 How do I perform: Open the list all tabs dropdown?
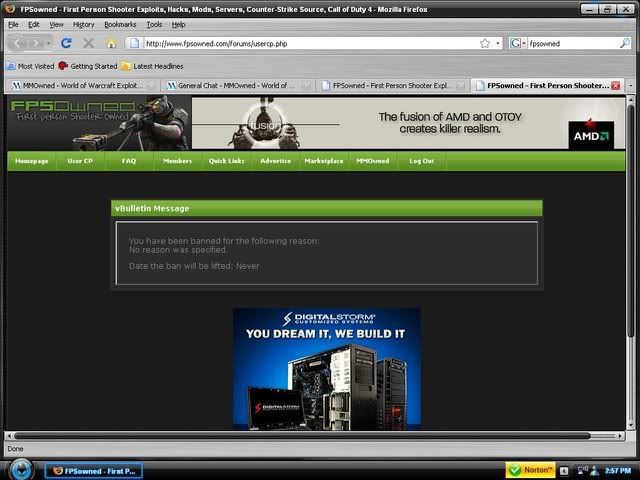coord(631,86)
